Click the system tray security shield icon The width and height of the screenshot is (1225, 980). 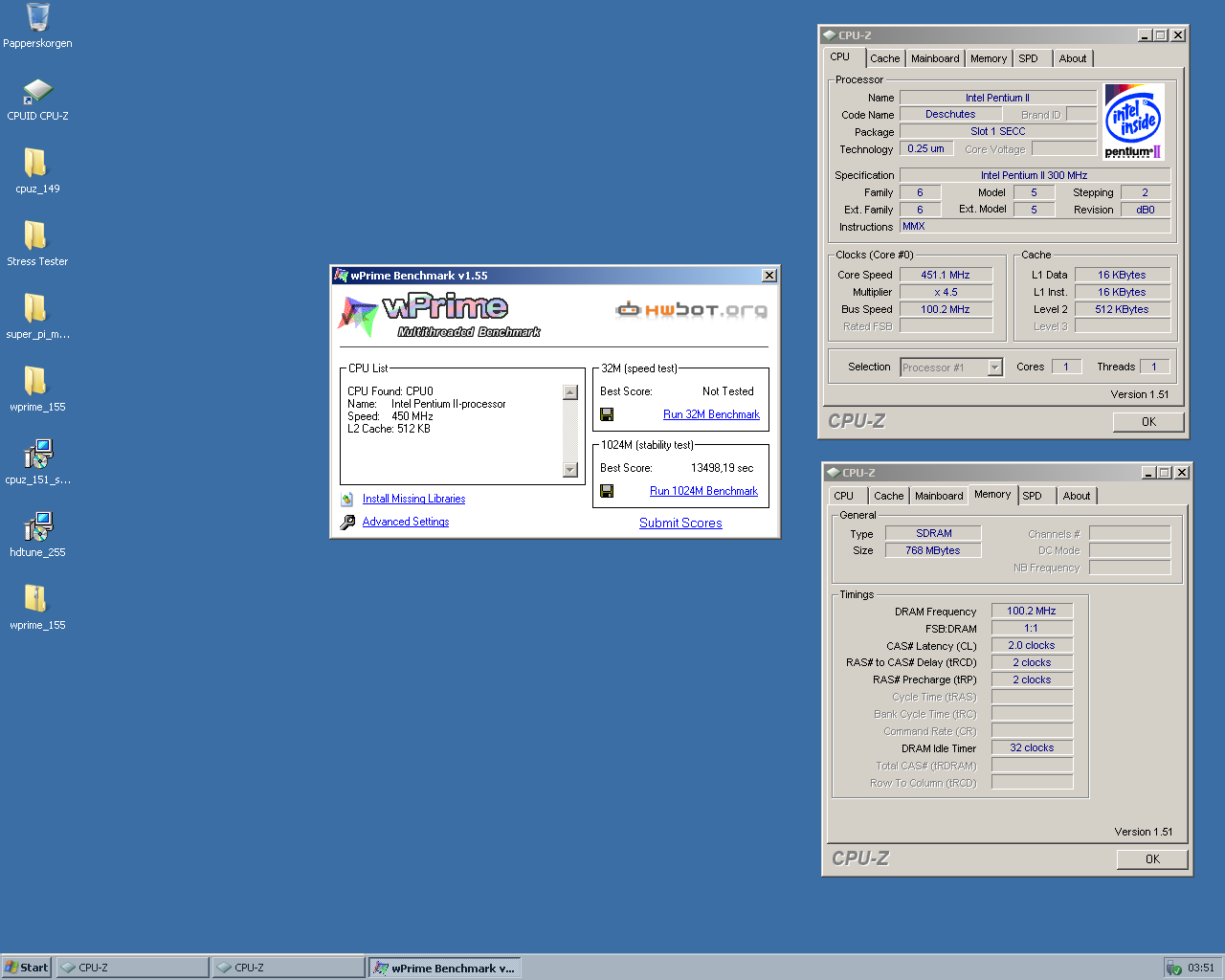click(1174, 968)
